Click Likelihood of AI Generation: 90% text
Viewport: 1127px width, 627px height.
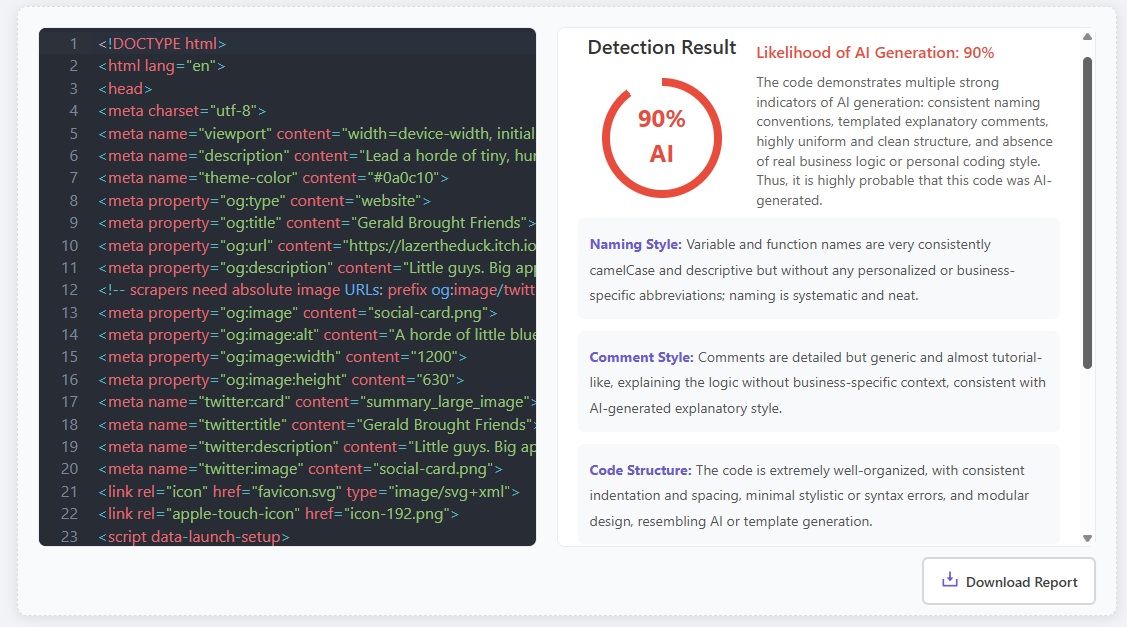[875, 52]
